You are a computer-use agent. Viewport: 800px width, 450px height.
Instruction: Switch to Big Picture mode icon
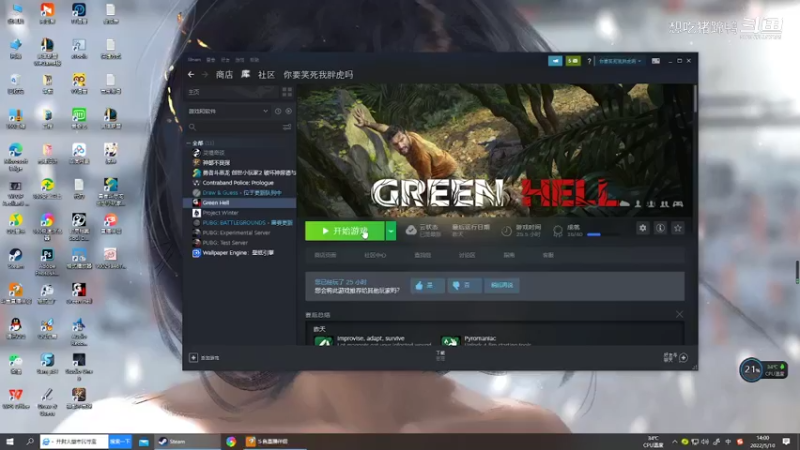point(656,61)
